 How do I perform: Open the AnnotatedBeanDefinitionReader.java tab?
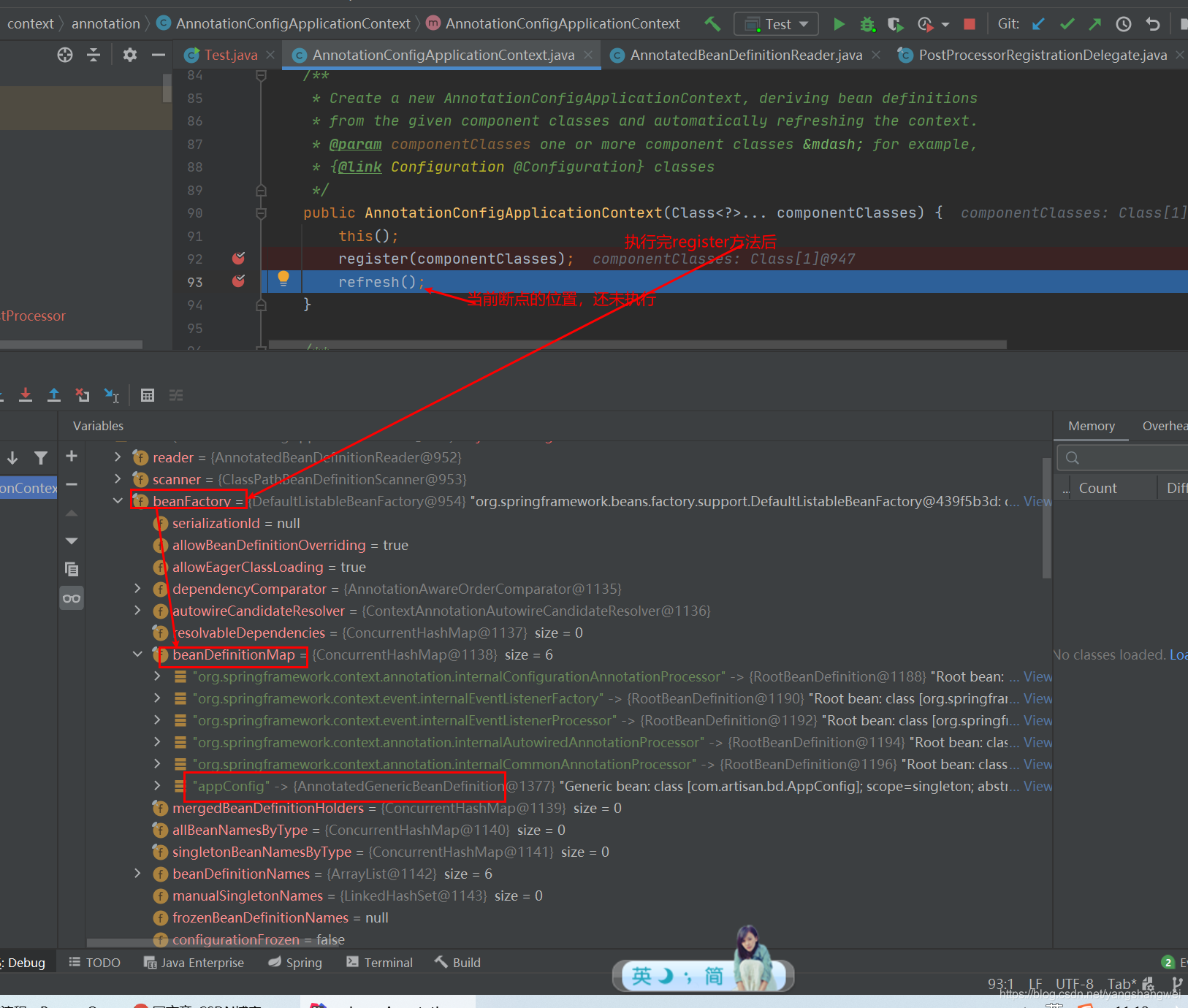(x=745, y=55)
